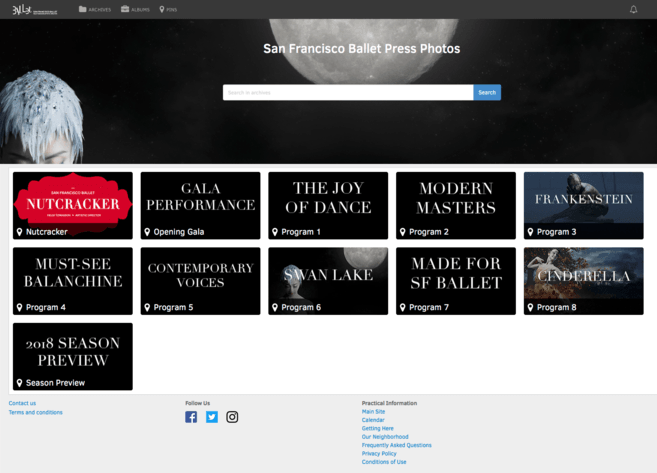The image size is (657, 473).
Task: Open the Pins menu item
Action: click(168, 9)
